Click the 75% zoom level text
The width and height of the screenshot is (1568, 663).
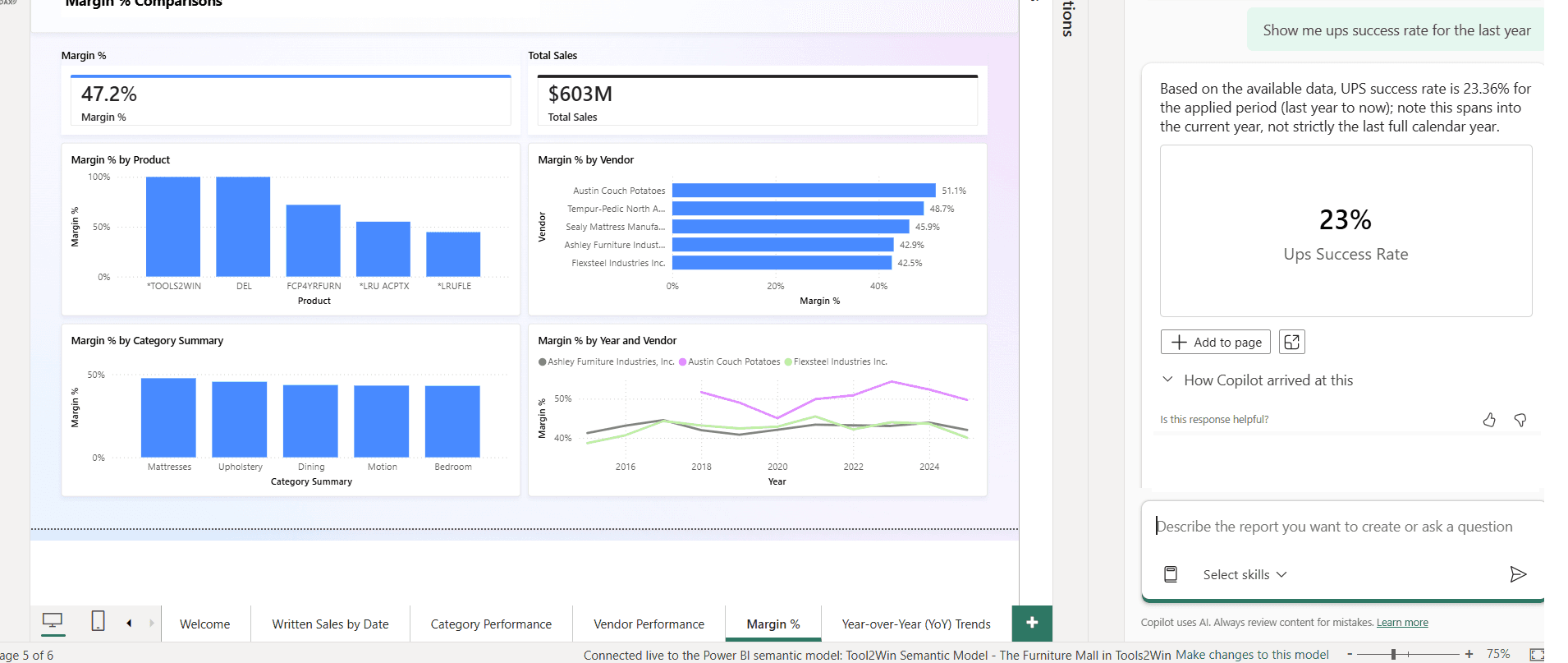[x=1498, y=654]
